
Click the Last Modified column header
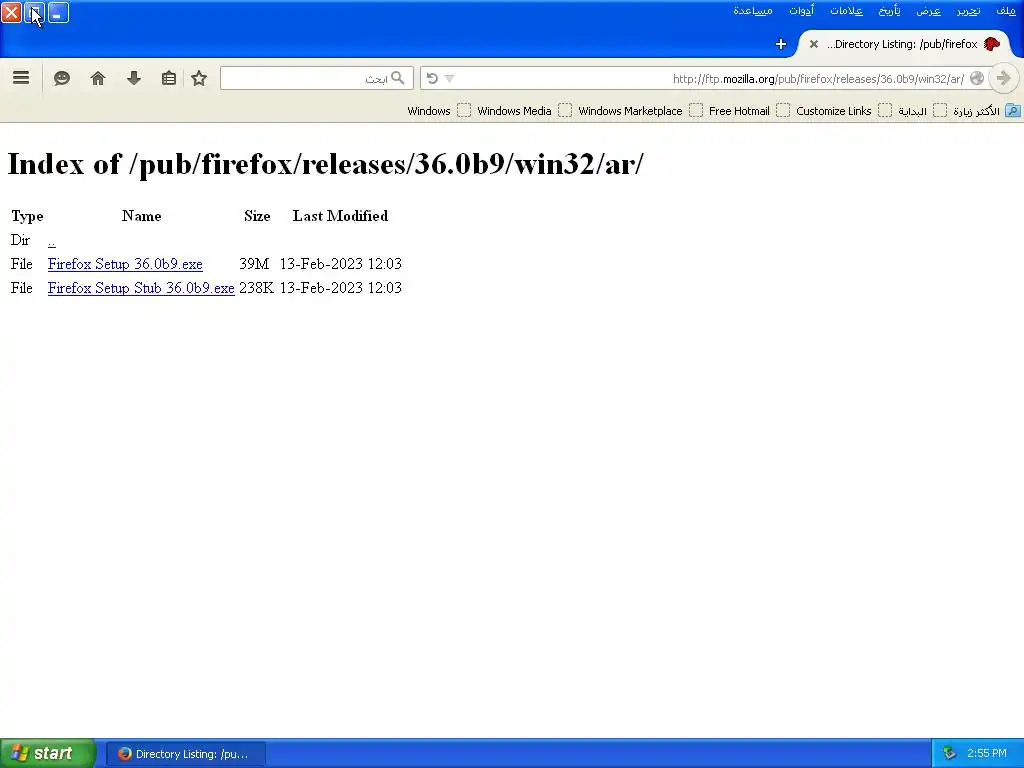point(340,216)
